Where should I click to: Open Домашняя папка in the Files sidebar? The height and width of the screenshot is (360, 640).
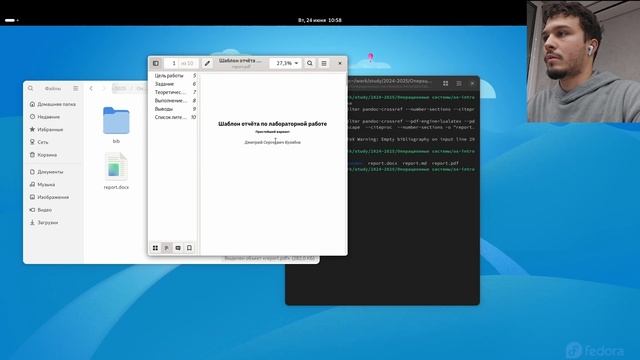click(53, 104)
